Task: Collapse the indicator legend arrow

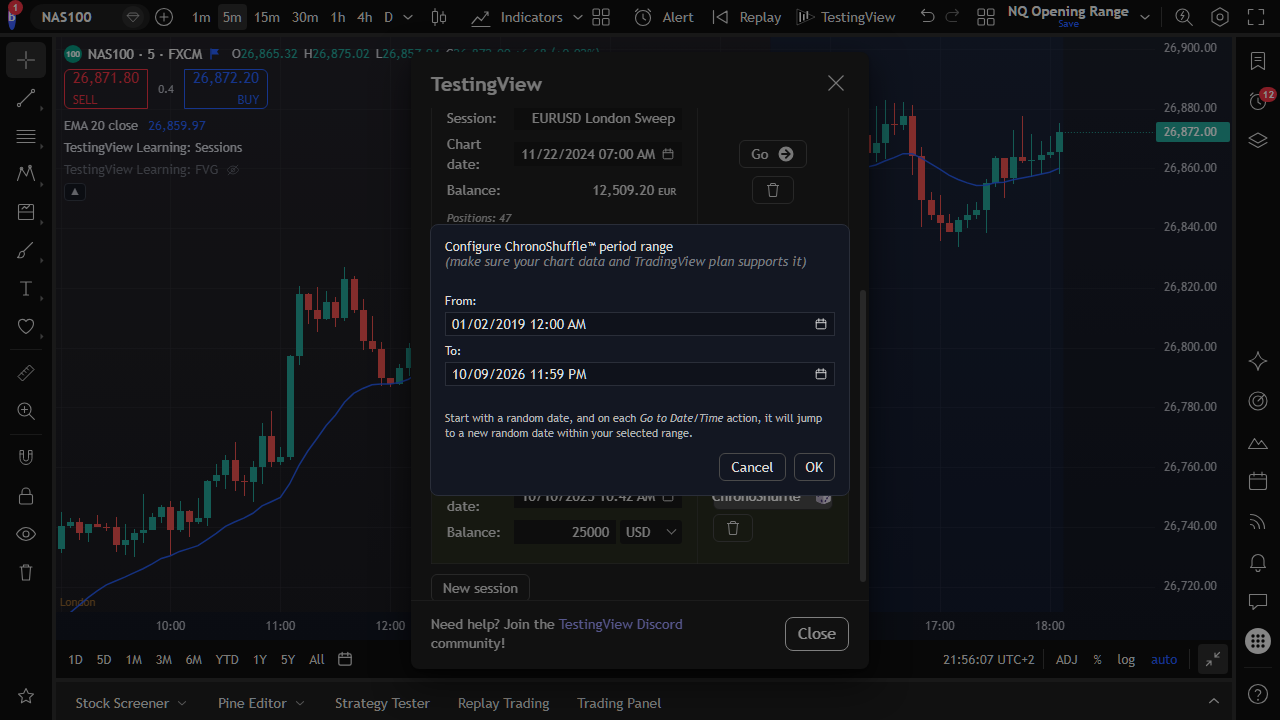Action: pyautogui.click(x=75, y=192)
